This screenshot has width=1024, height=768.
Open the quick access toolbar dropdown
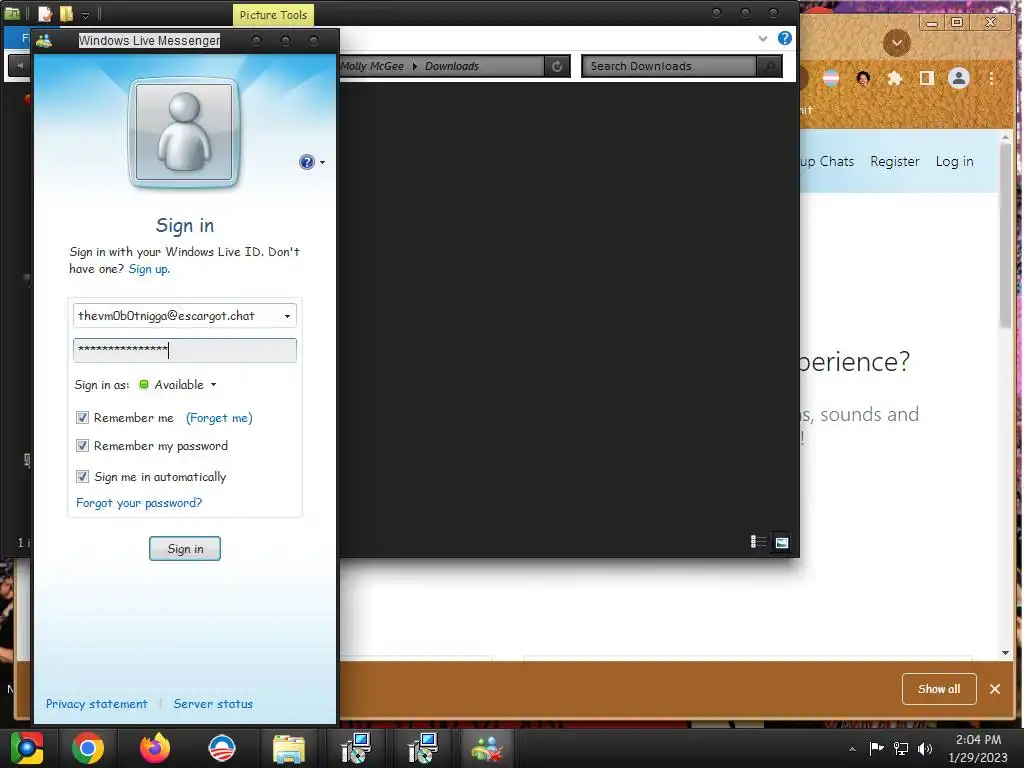click(x=85, y=14)
